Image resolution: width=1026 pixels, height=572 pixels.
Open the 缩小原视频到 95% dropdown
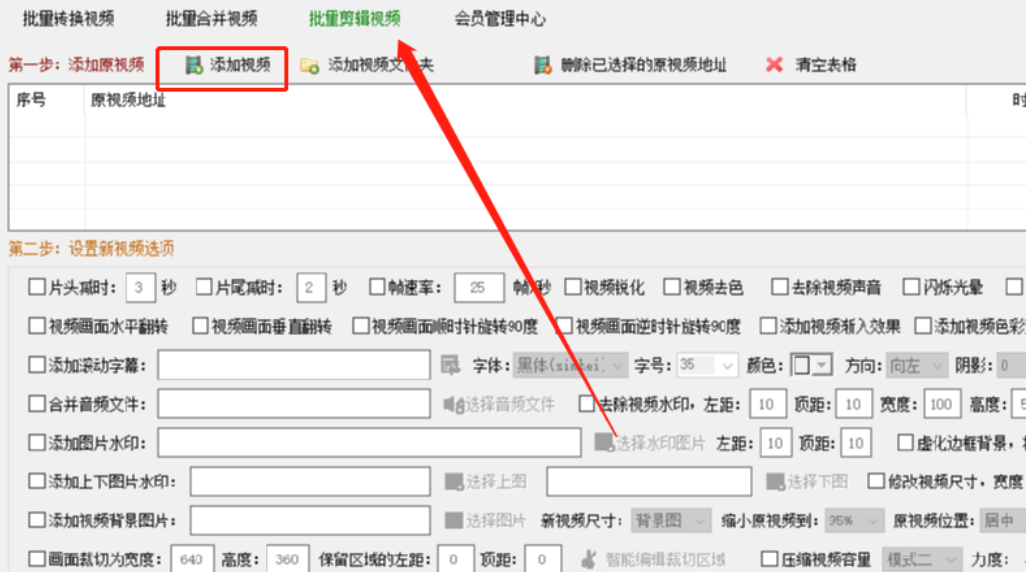pyautogui.click(x=855, y=520)
